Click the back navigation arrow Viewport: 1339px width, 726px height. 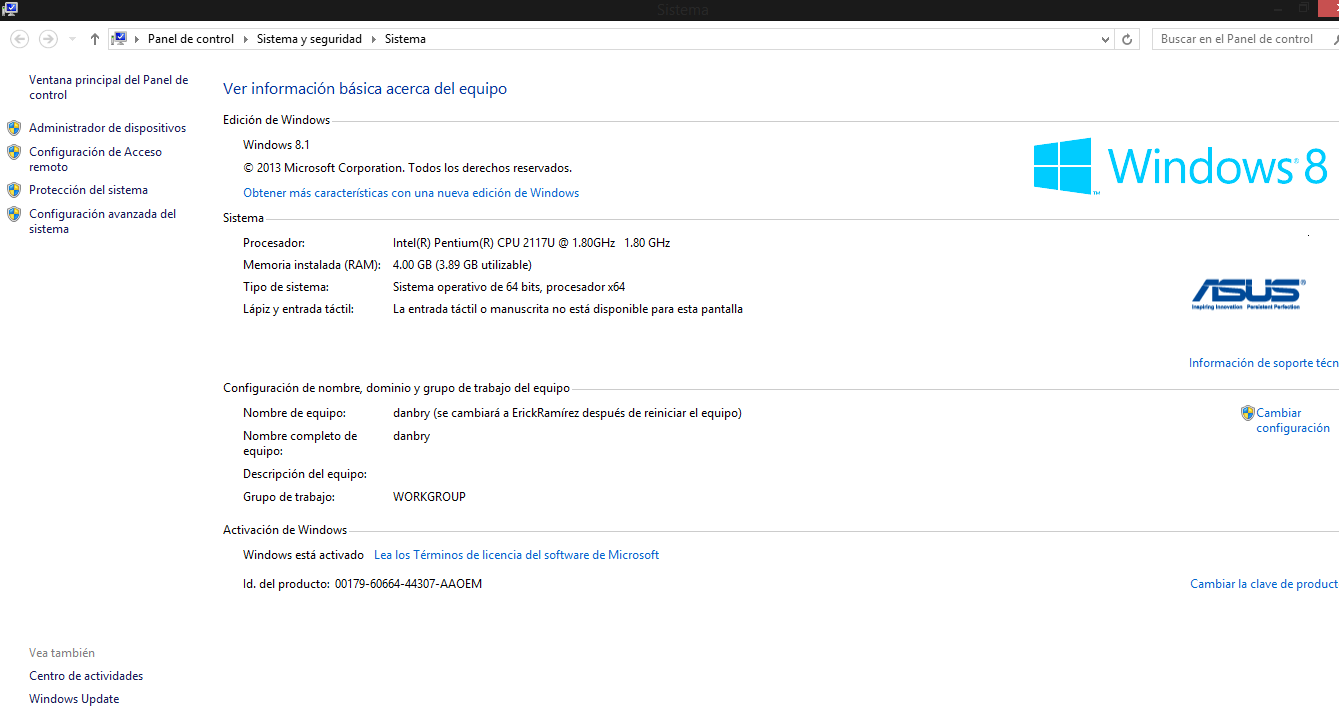pos(19,39)
